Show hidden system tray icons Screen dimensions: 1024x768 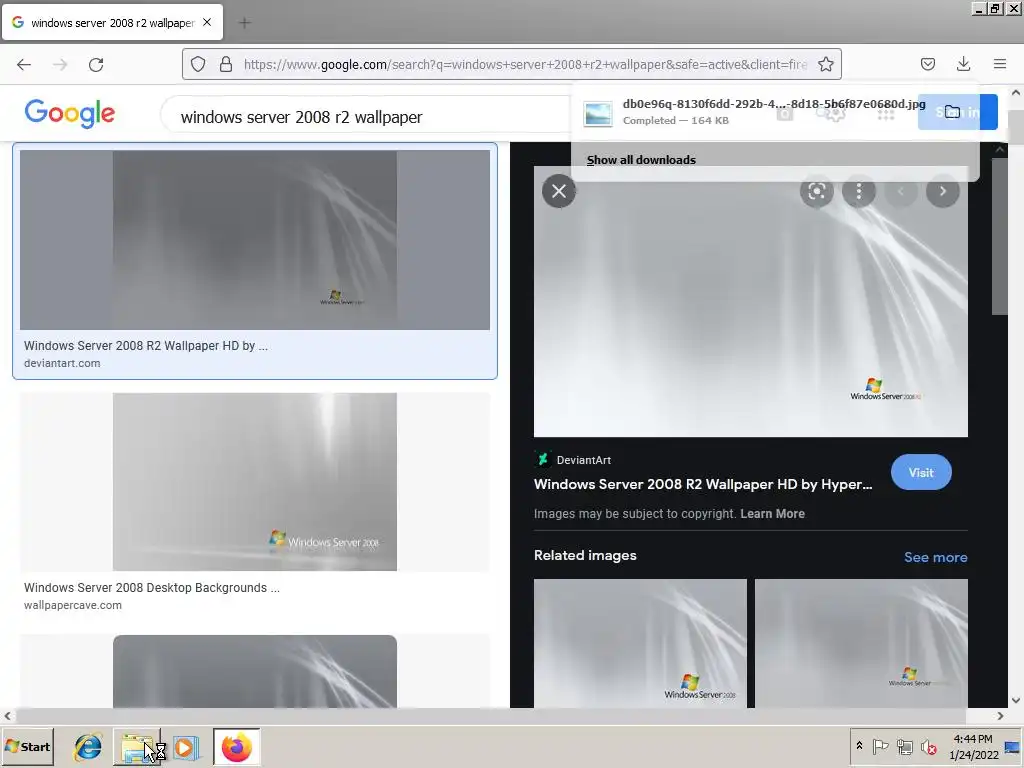pos(859,746)
